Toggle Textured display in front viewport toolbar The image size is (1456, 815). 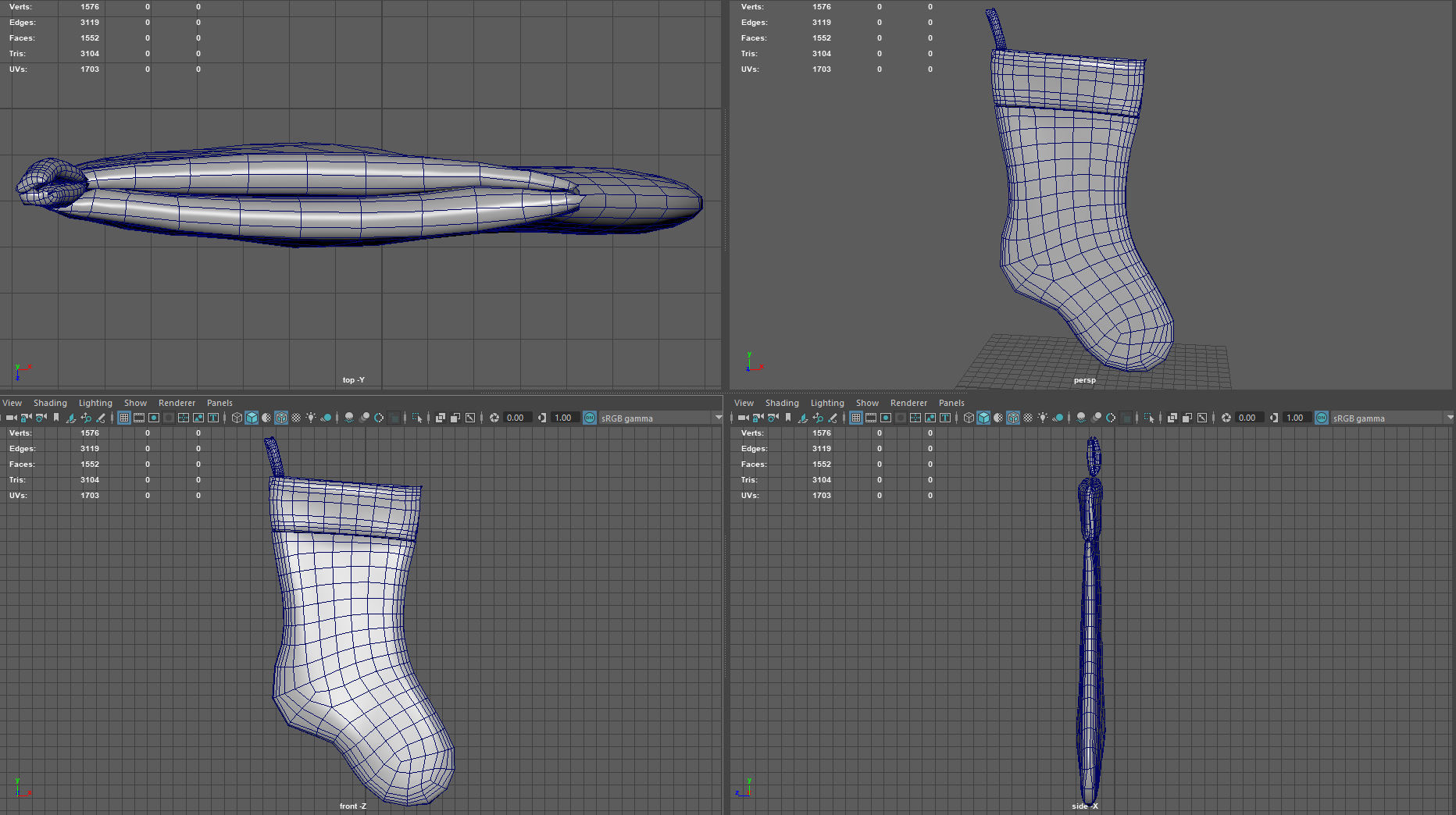pos(296,418)
